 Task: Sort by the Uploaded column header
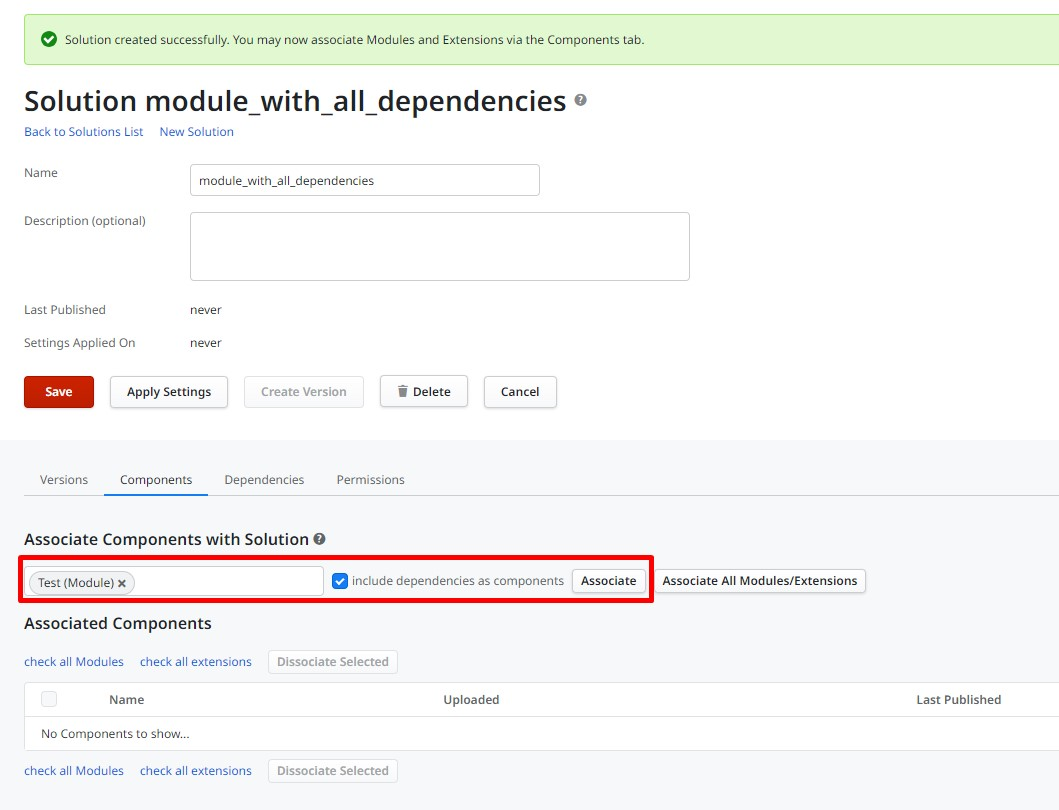click(471, 700)
